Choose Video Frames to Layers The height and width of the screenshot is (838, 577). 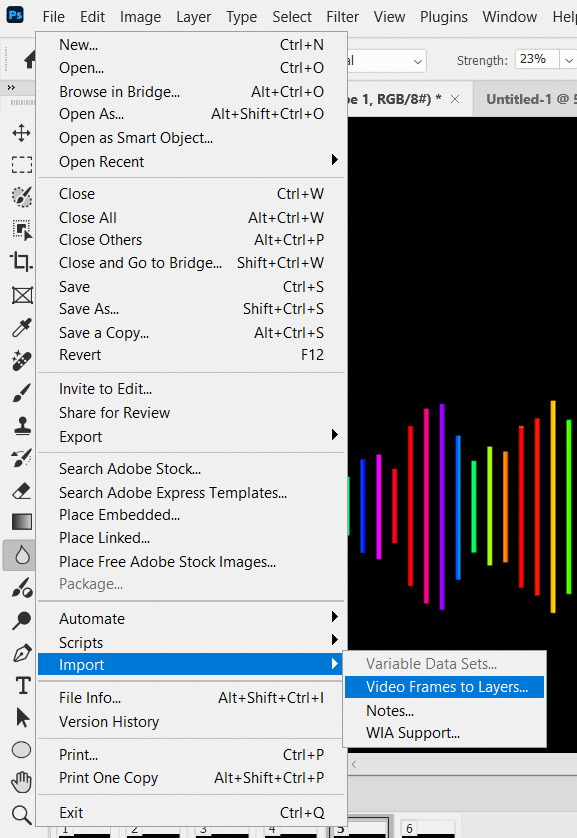pos(444,687)
